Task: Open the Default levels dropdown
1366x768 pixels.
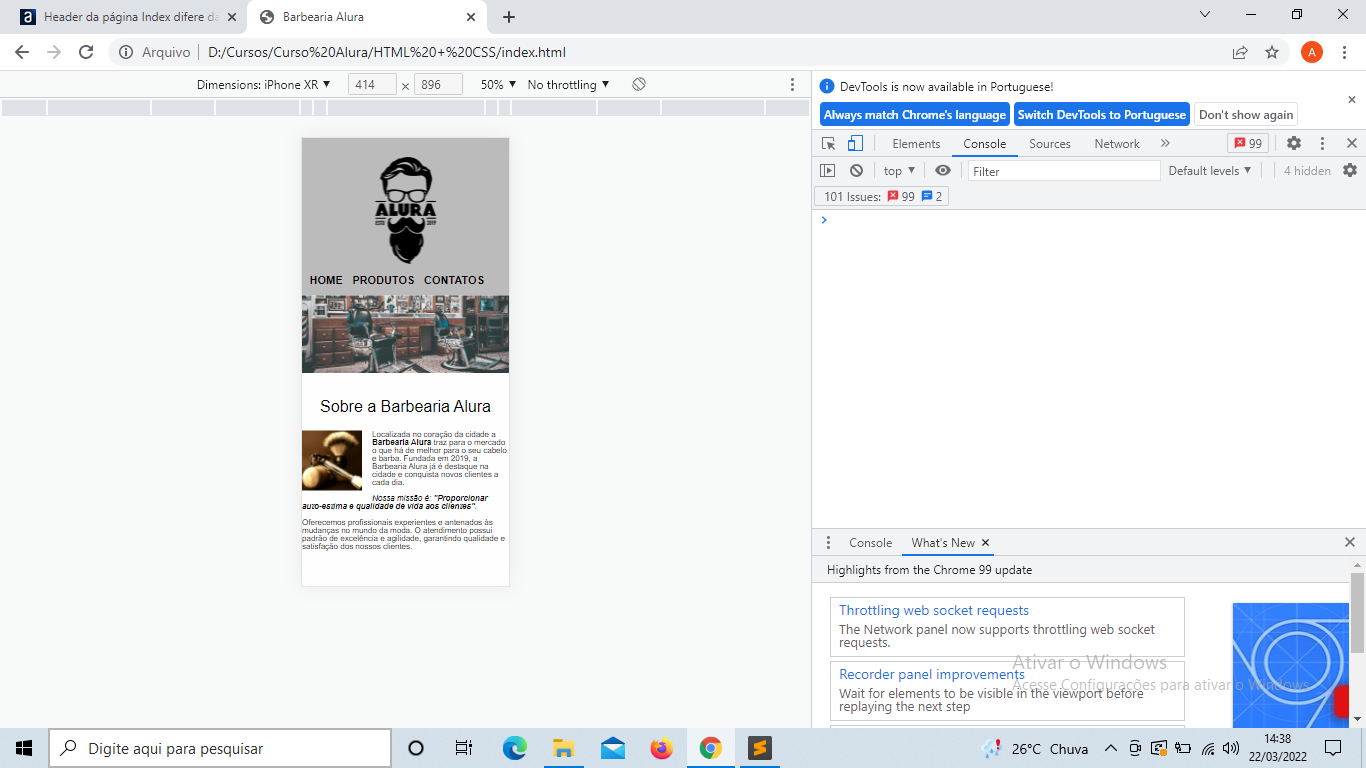Action: pos(1210,171)
